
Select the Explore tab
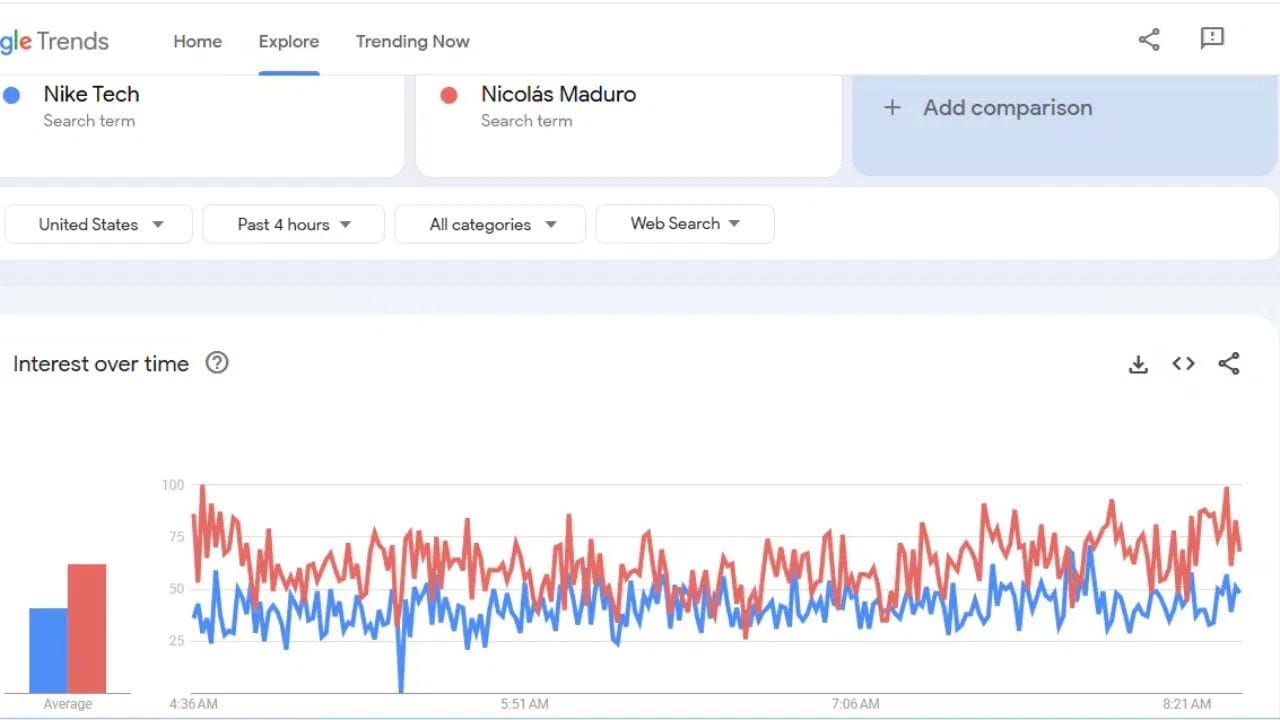pyautogui.click(x=288, y=41)
